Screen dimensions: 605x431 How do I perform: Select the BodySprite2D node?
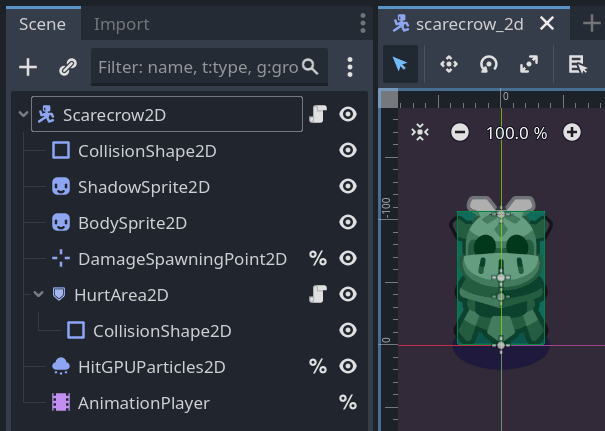132,223
